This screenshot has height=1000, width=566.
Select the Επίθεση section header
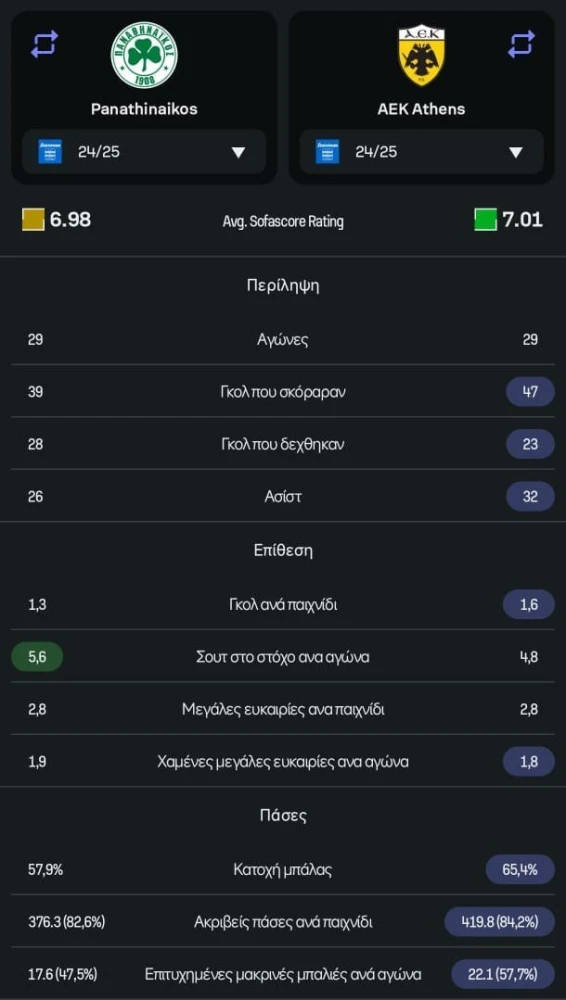pyautogui.click(x=283, y=550)
